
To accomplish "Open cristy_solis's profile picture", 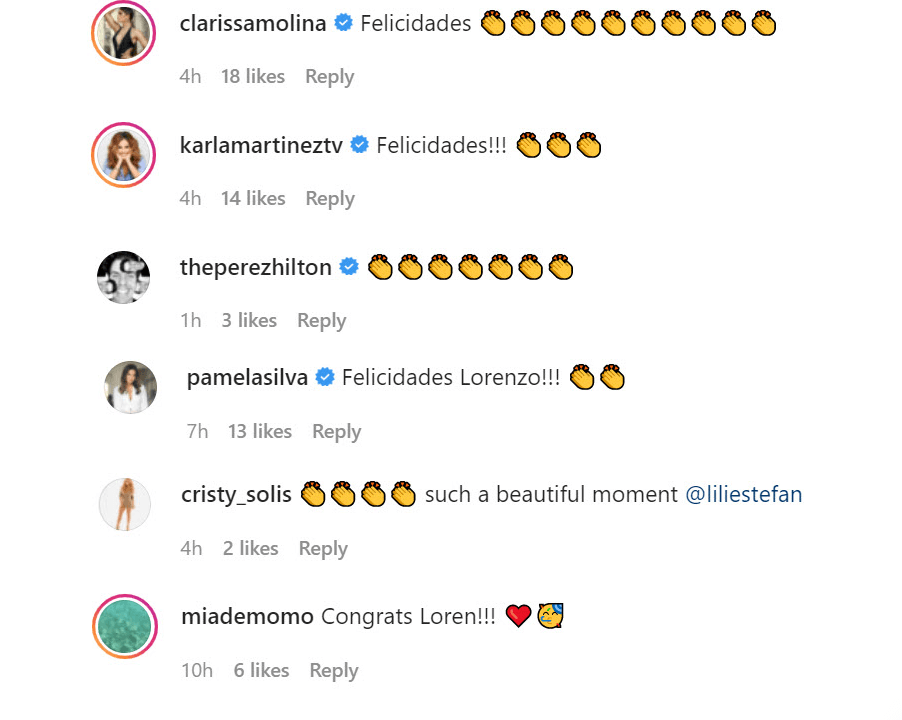I will [x=123, y=504].
